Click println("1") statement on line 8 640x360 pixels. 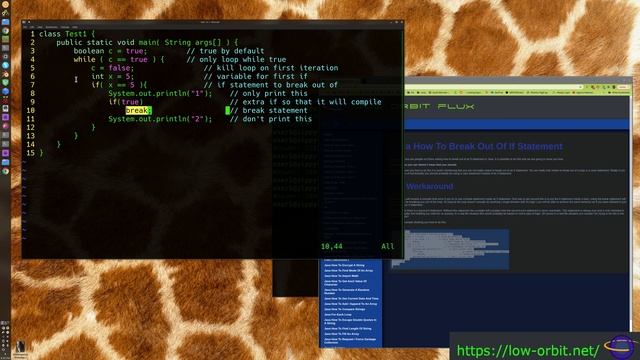click(160, 93)
